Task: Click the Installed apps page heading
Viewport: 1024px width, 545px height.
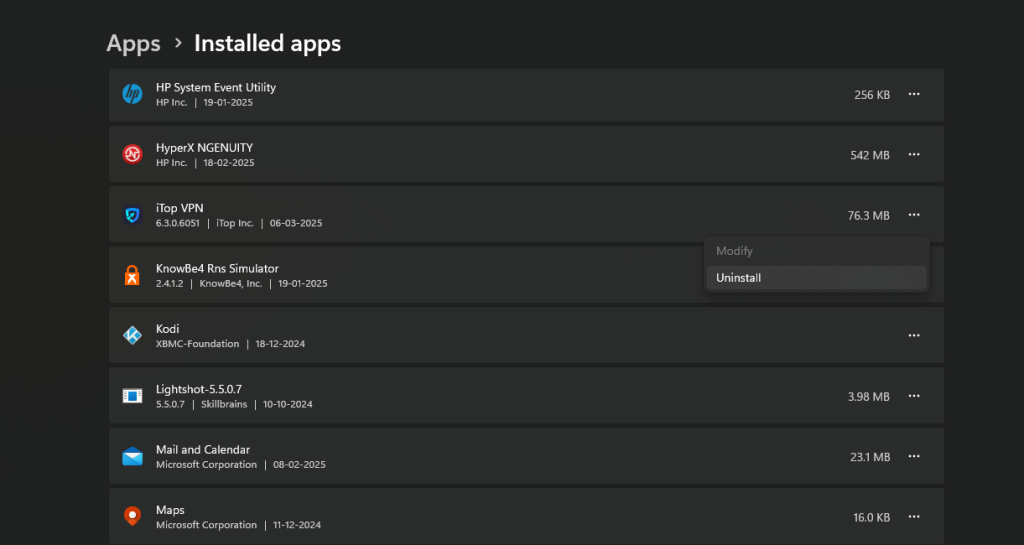Action: (x=267, y=44)
